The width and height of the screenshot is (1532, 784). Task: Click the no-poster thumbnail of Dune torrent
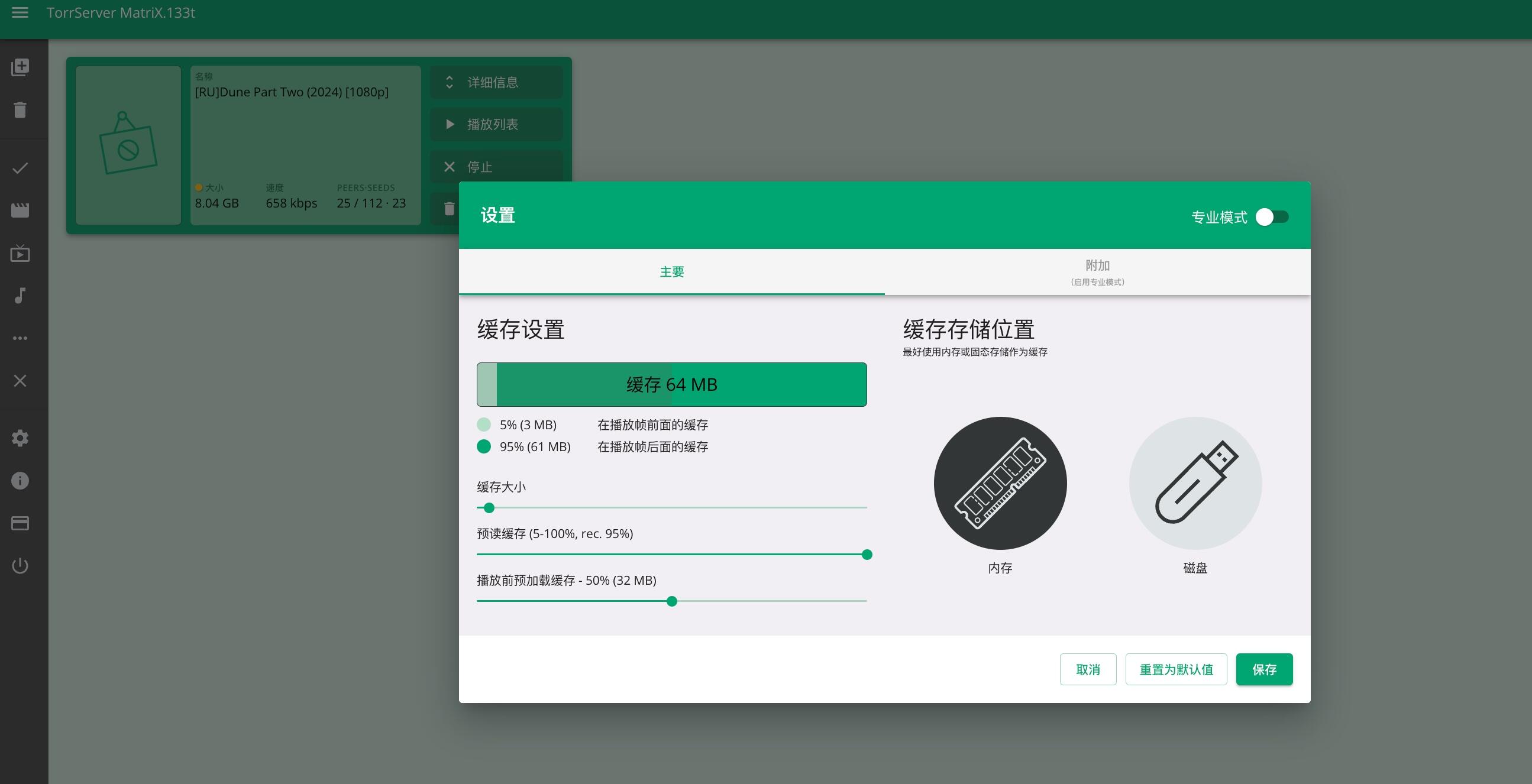tap(128, 145)
